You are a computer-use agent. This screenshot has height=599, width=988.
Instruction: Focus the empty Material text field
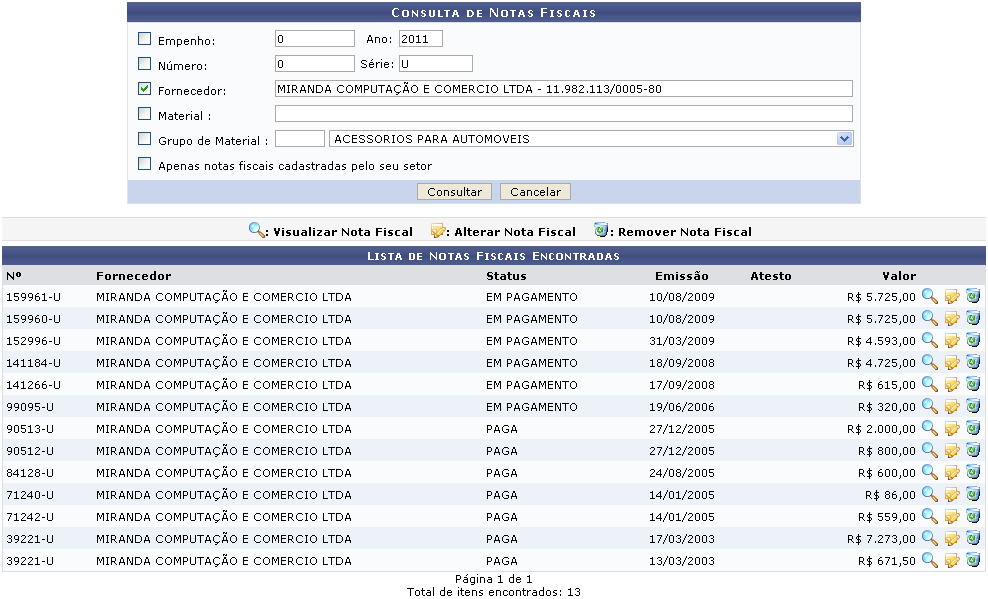pyautogui.click(x=563, y=113)
